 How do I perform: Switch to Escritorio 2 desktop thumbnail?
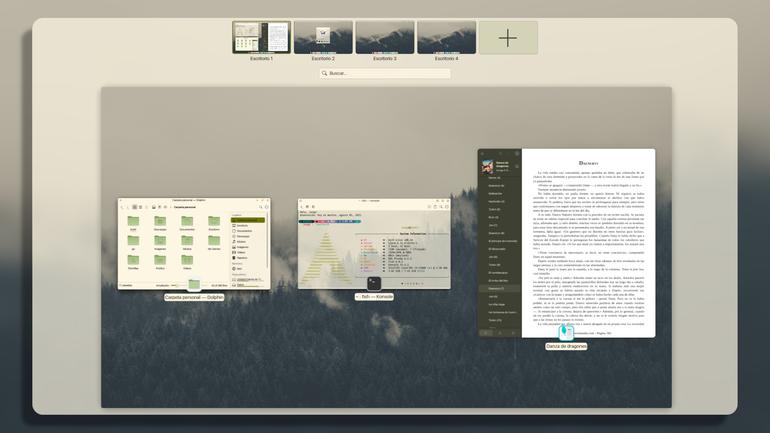[x=323, y=37]
